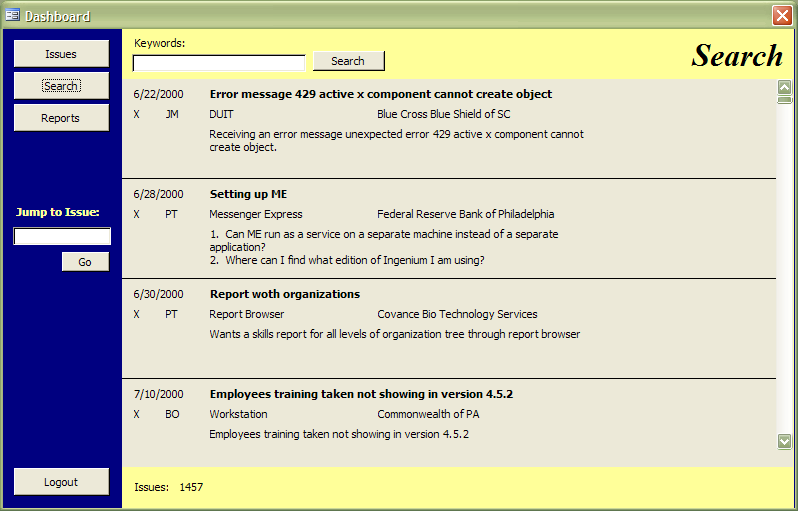Close the Dashboard window
Screen dimensions: 798x511
point(782,16)
